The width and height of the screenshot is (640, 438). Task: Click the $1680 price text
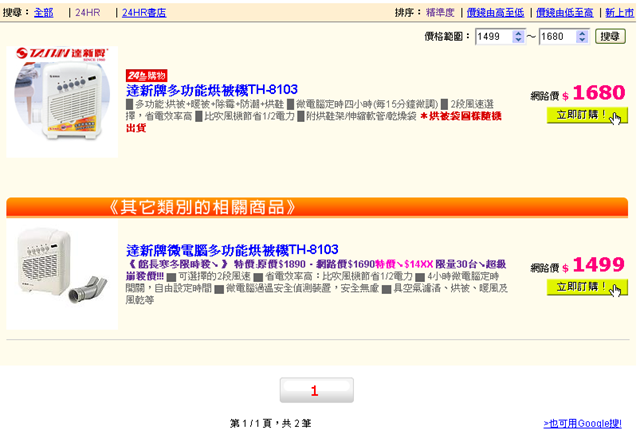click(599, 93)
